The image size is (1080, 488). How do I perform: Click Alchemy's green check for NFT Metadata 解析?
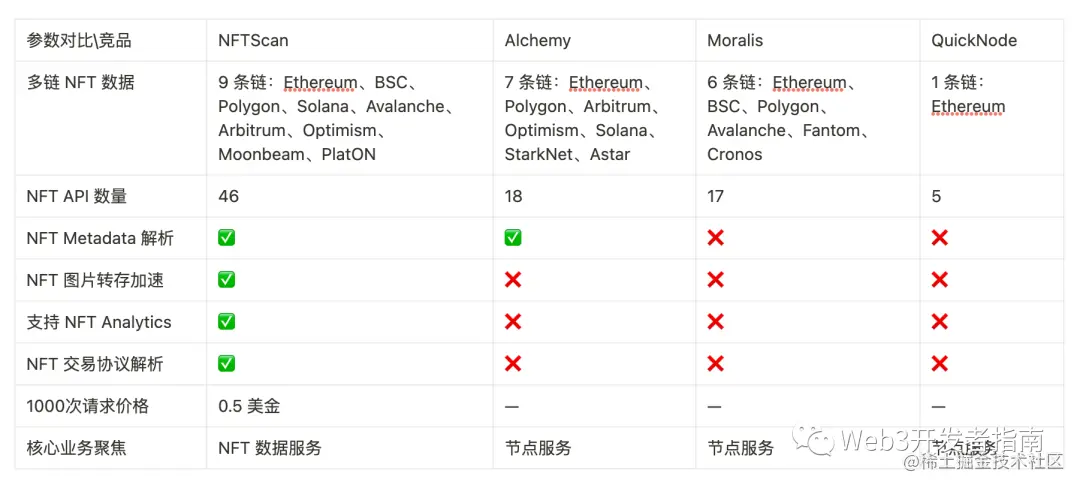[513, 238]
